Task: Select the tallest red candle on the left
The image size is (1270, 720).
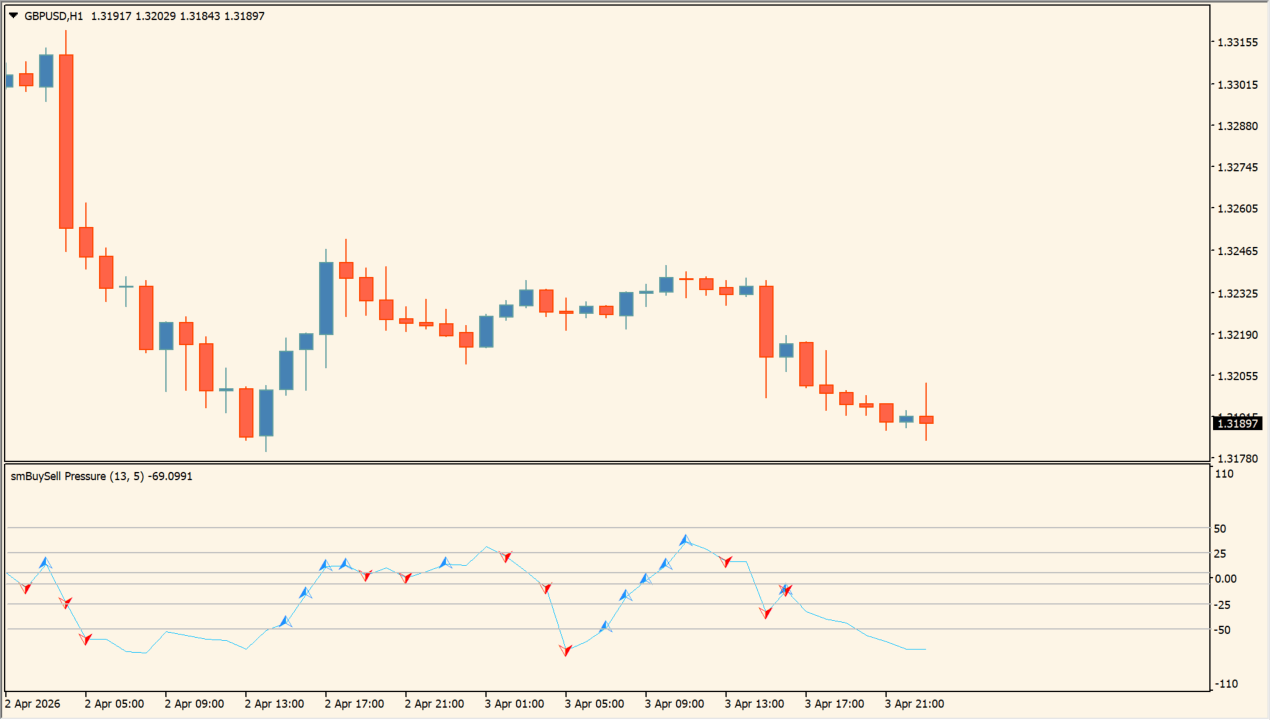Action: (66, 140)
